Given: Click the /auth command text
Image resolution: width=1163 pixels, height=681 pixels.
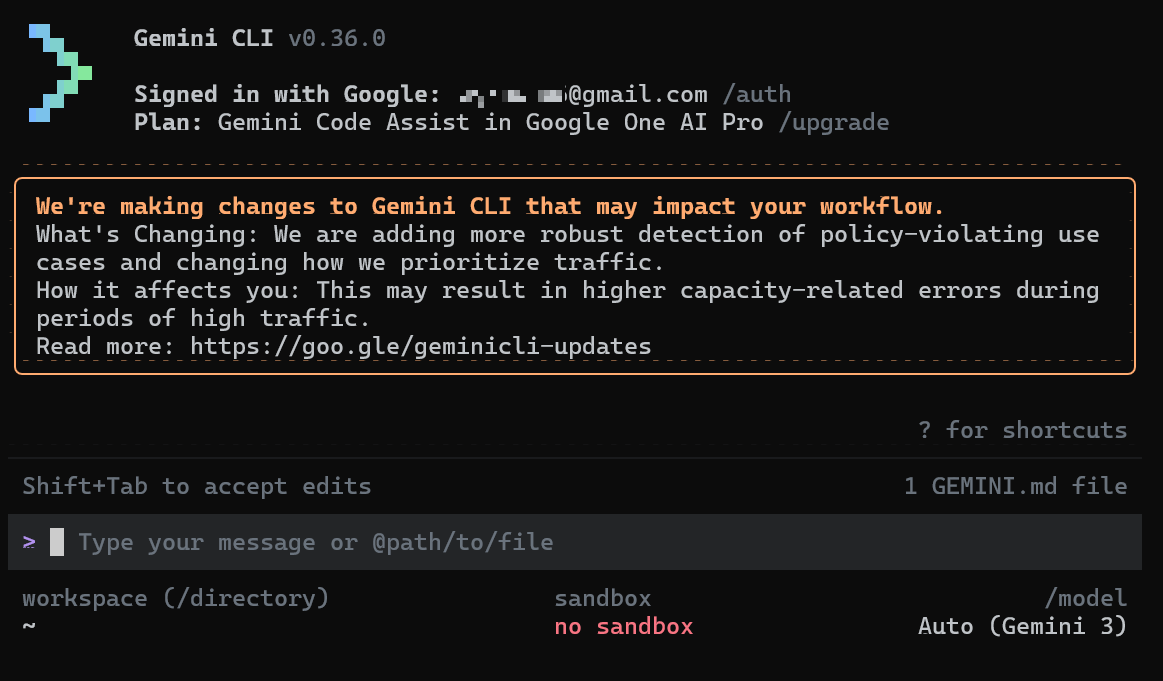Looking at the screenshot, I should pyautogui.click(x=756, y=95).
